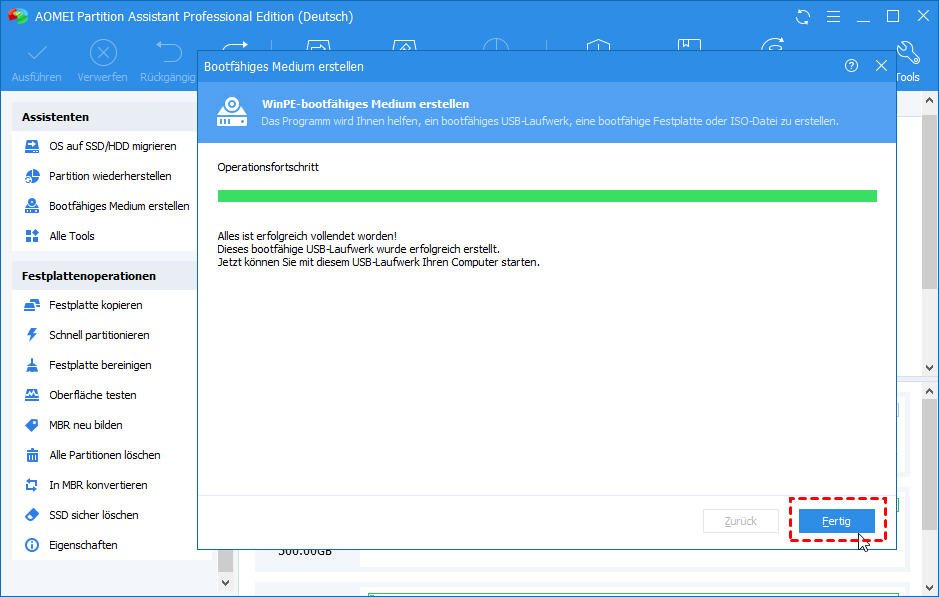Click the greyed Zurück button

(740, 521)
